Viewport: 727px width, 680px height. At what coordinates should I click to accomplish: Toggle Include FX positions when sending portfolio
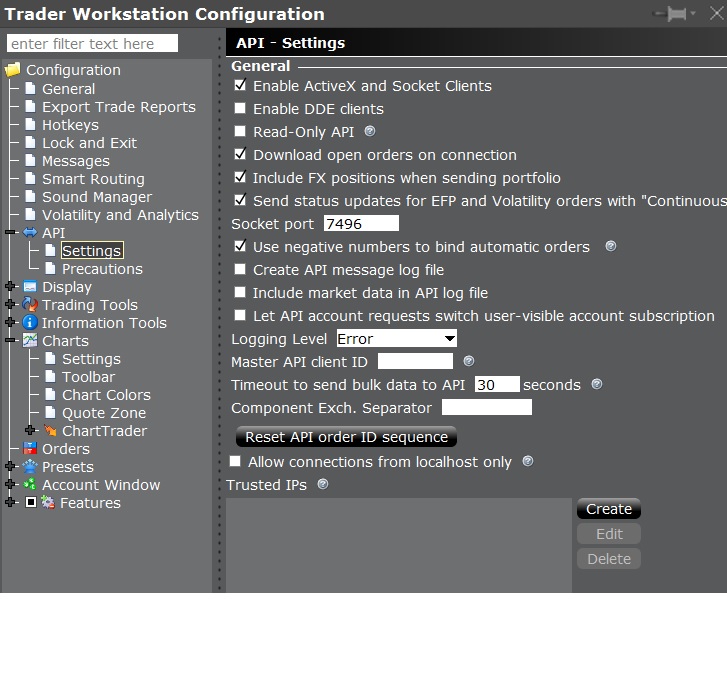coord(240,177)
